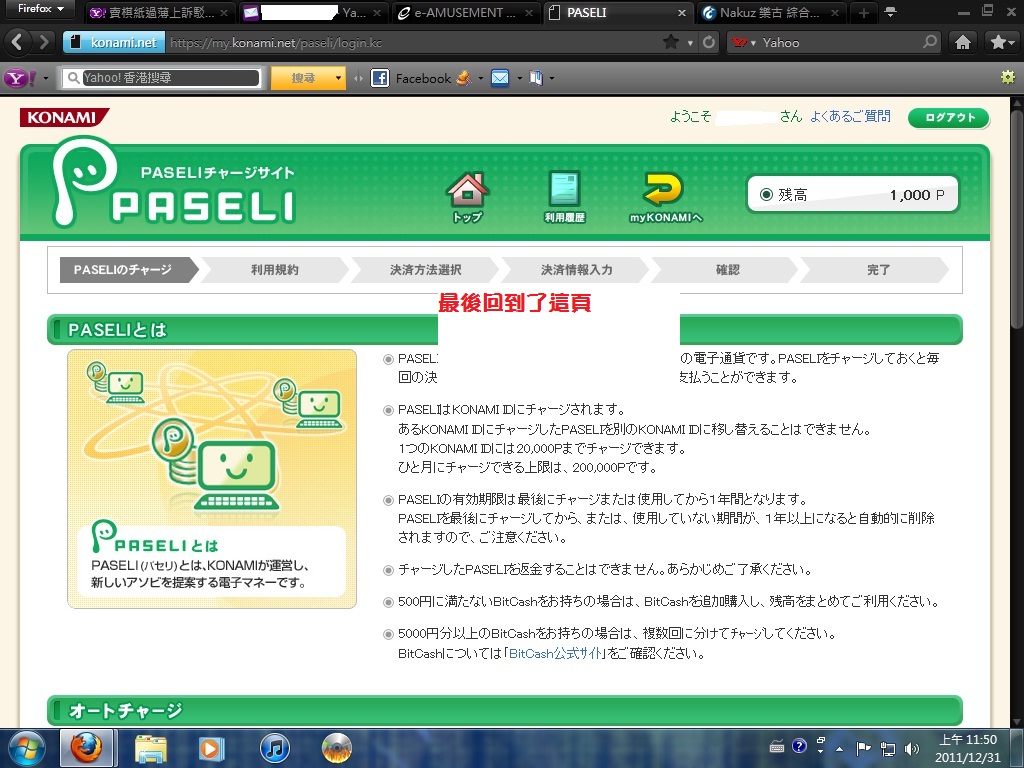Bookmark this page with the star icon

pos(670,43)
